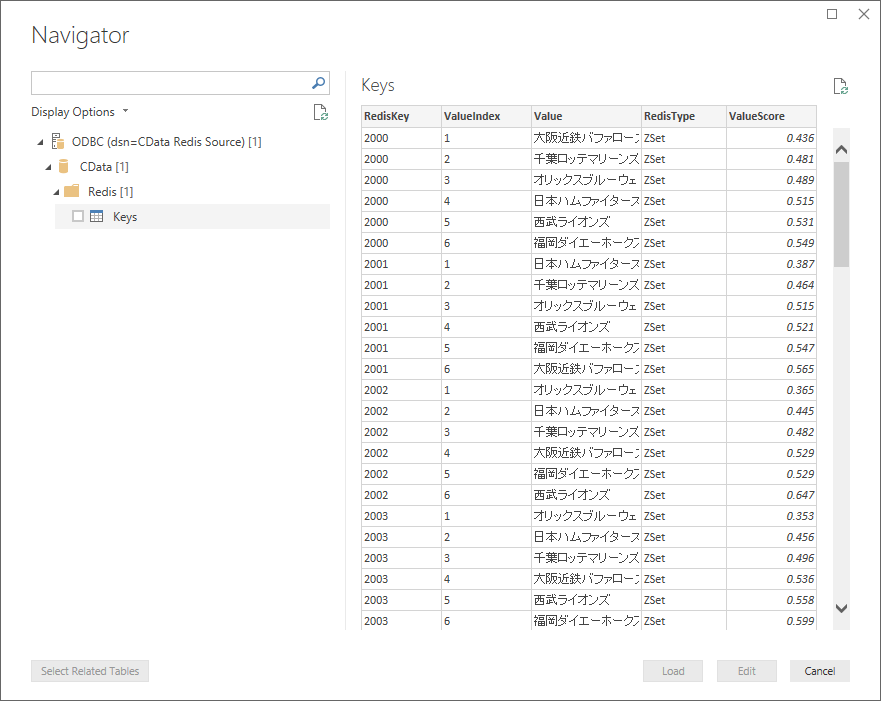Click the vertical scrollbar thumb in the preview

[842, 214]
